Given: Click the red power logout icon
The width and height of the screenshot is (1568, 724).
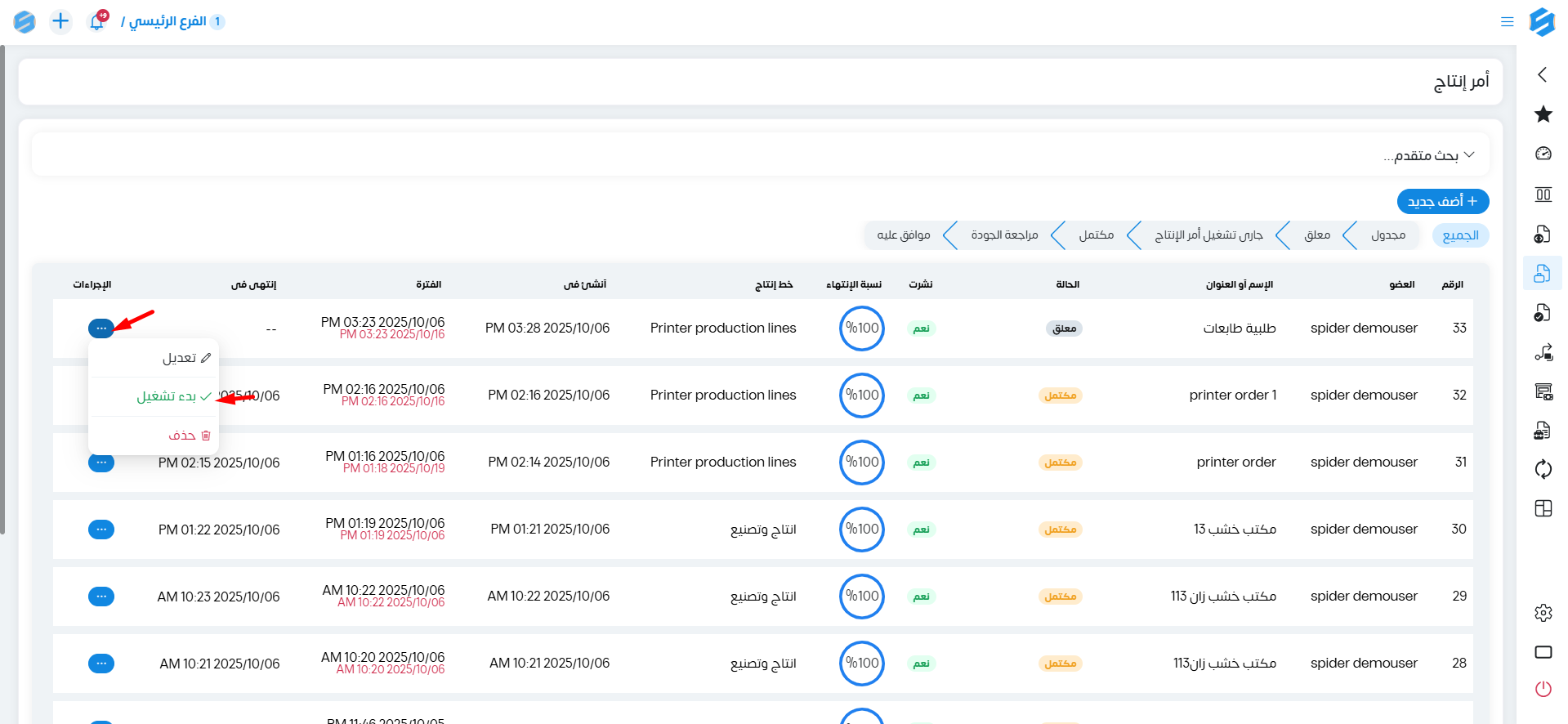Looking at the screenshot, I should pyautogui.click(x=1543, y=689).
